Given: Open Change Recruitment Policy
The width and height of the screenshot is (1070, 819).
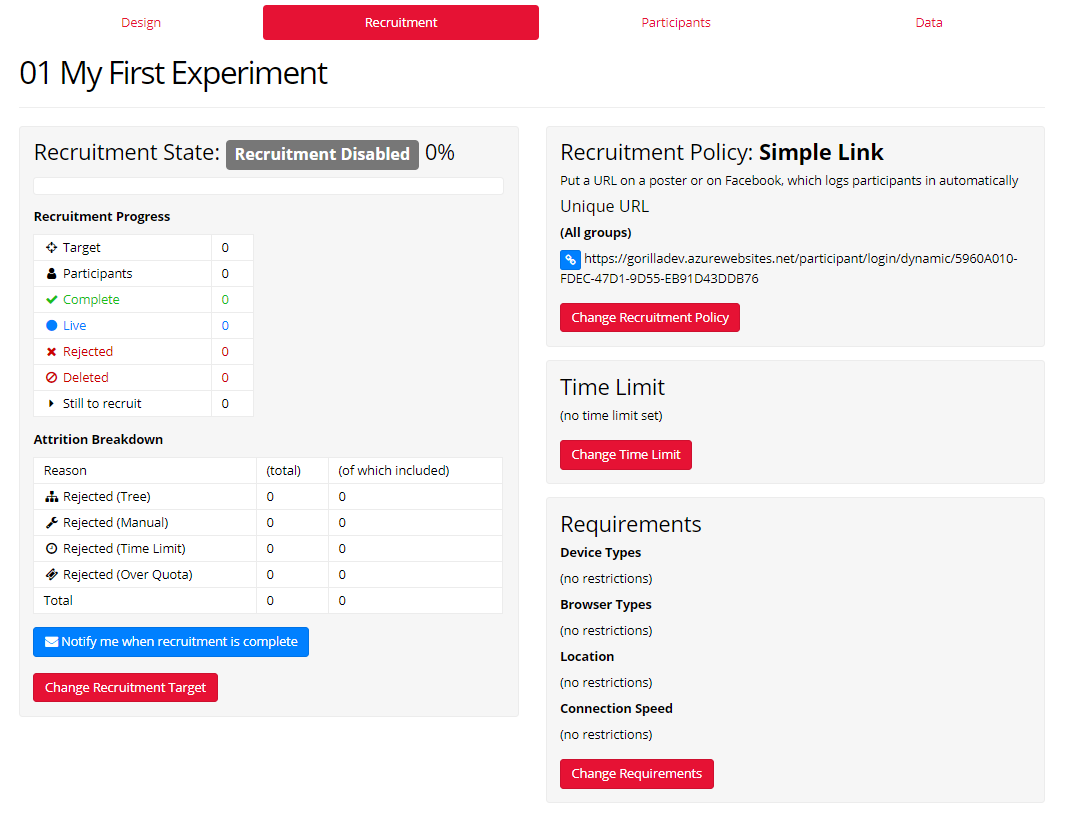Looking at the screenshot, I should click(649, 318).
